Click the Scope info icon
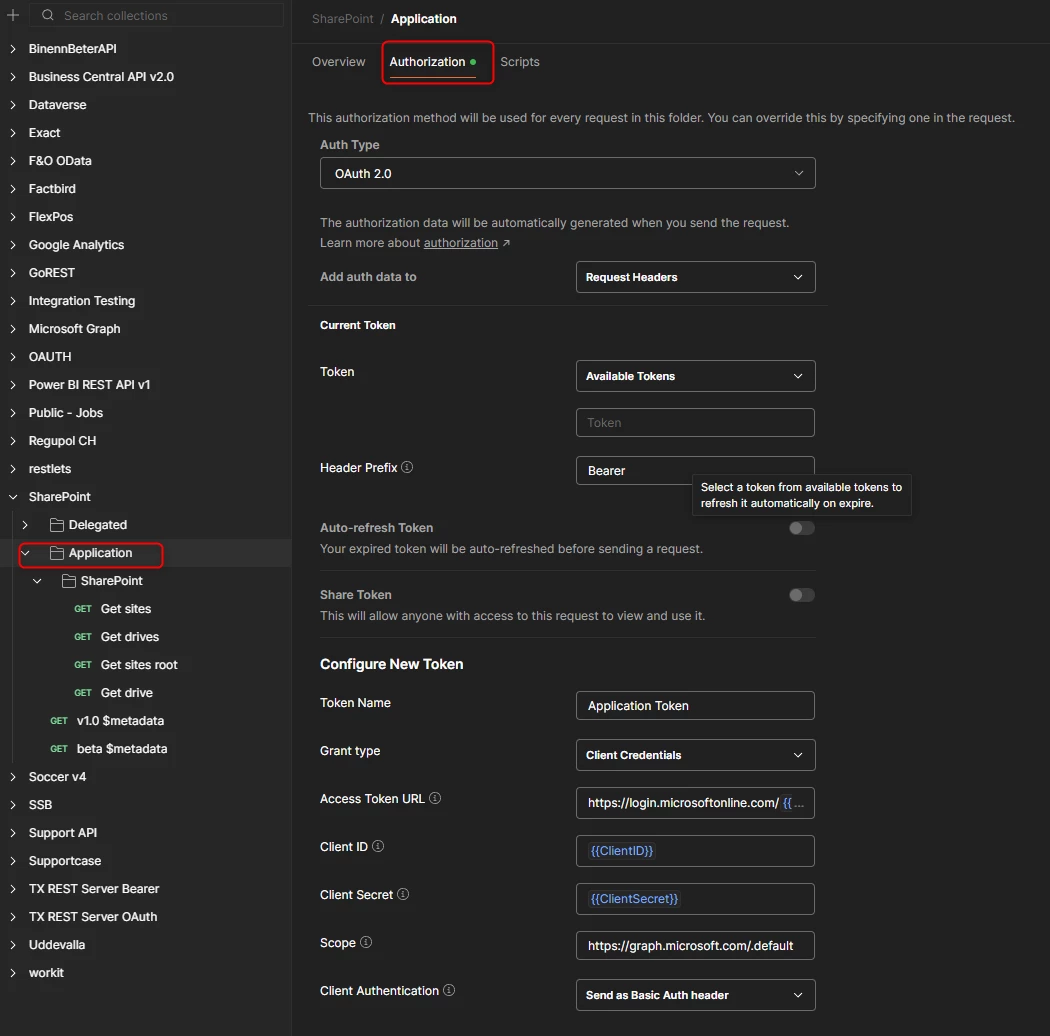The width and height of the screenshot is (1050, 1036). coord(366,942)
